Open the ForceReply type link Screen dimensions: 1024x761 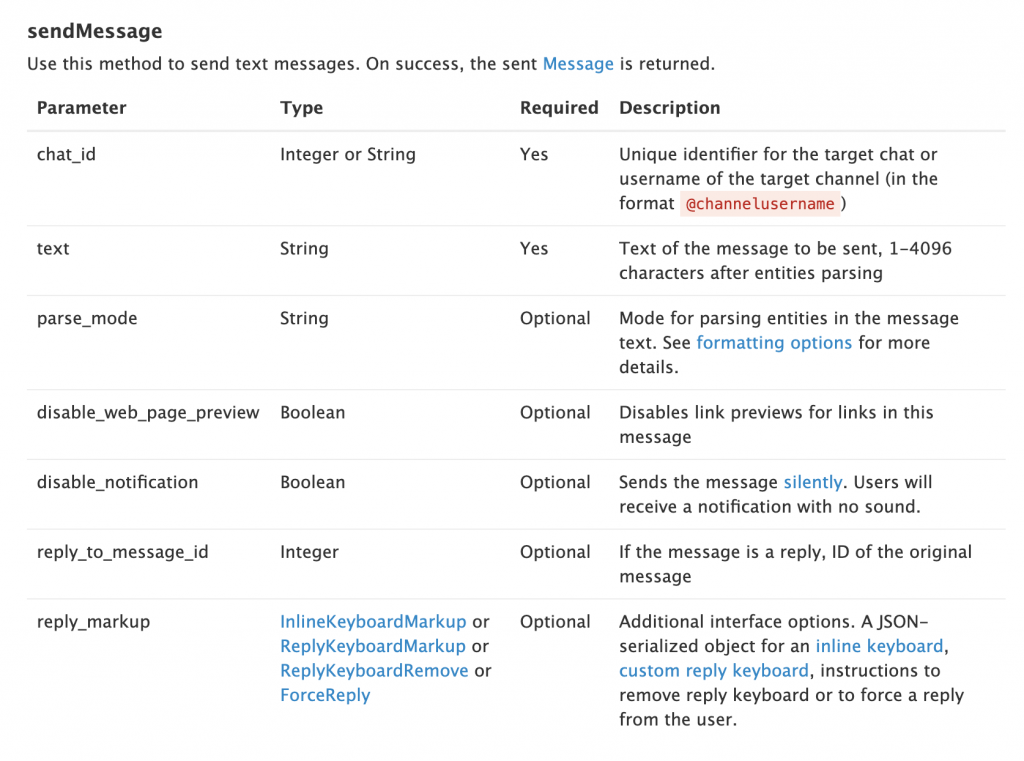[x=325, y=695]
